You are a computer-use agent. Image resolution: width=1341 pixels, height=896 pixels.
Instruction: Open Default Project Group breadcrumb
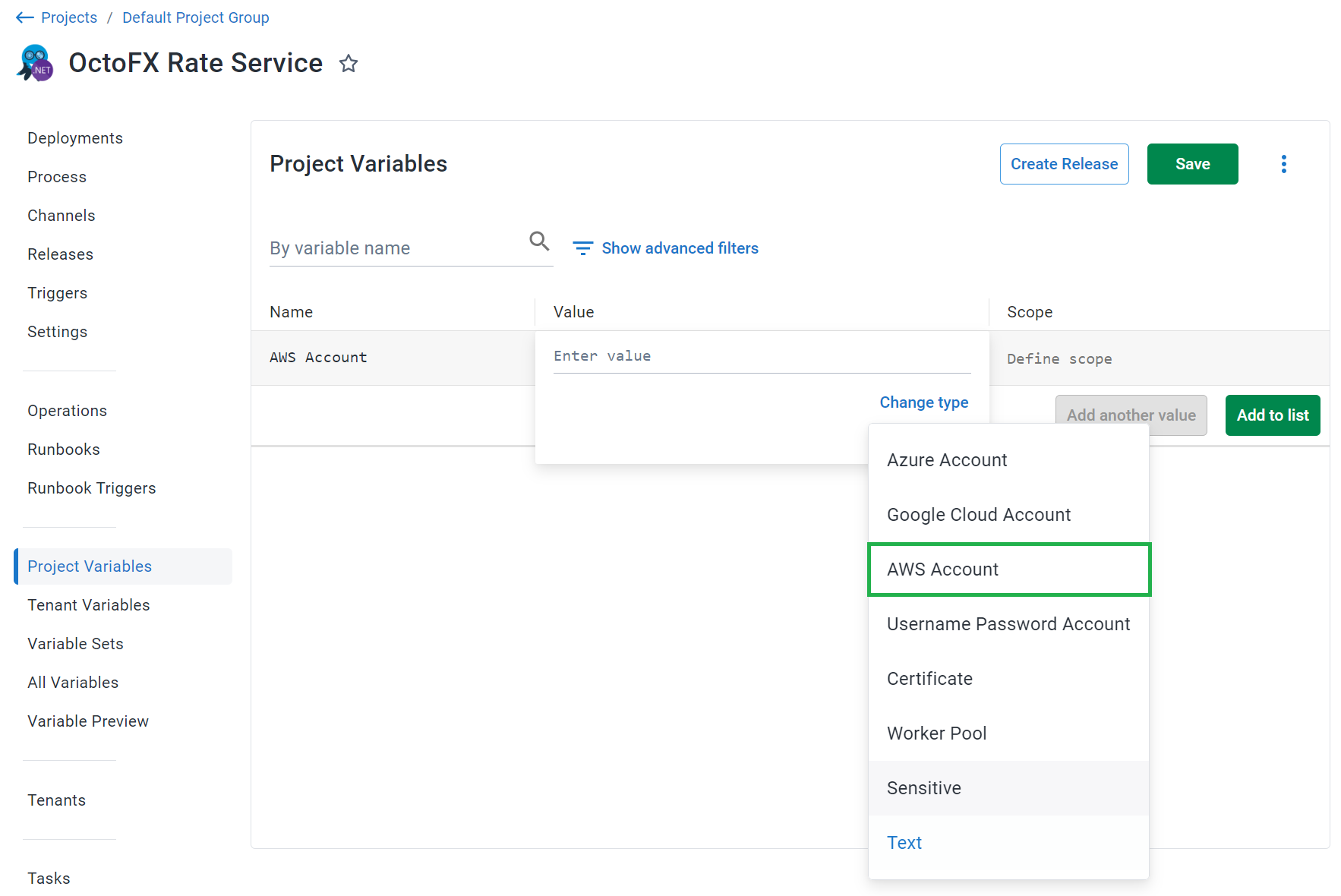(x=196, y=17)
